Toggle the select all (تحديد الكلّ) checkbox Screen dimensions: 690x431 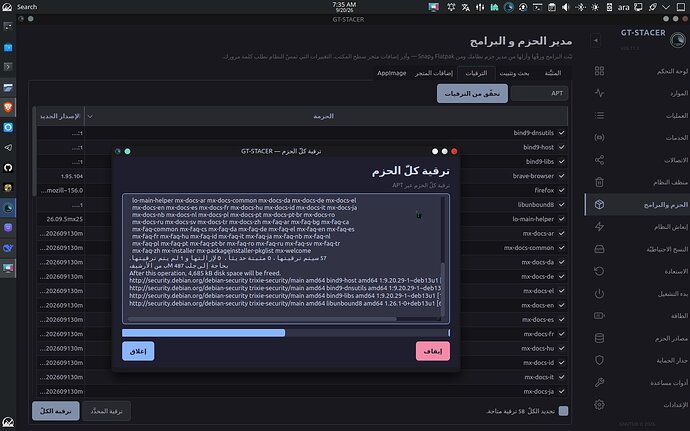click(563, 411)
